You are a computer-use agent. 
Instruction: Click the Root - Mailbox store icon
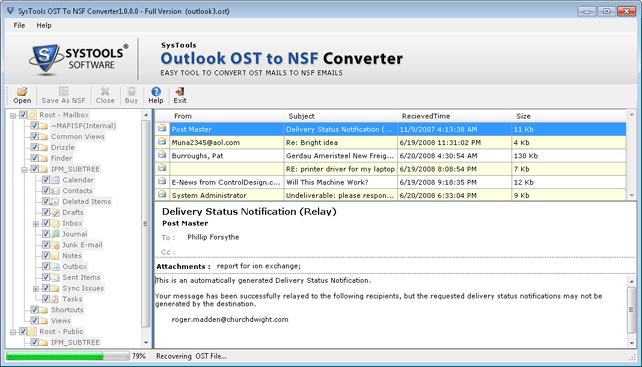pyautogui.click(x=32, y=115)
